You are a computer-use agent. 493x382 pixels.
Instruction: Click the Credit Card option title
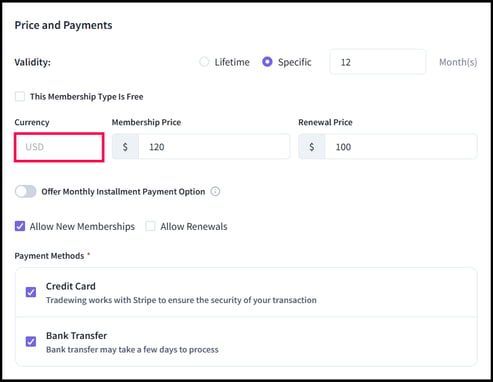click(71, 286)
